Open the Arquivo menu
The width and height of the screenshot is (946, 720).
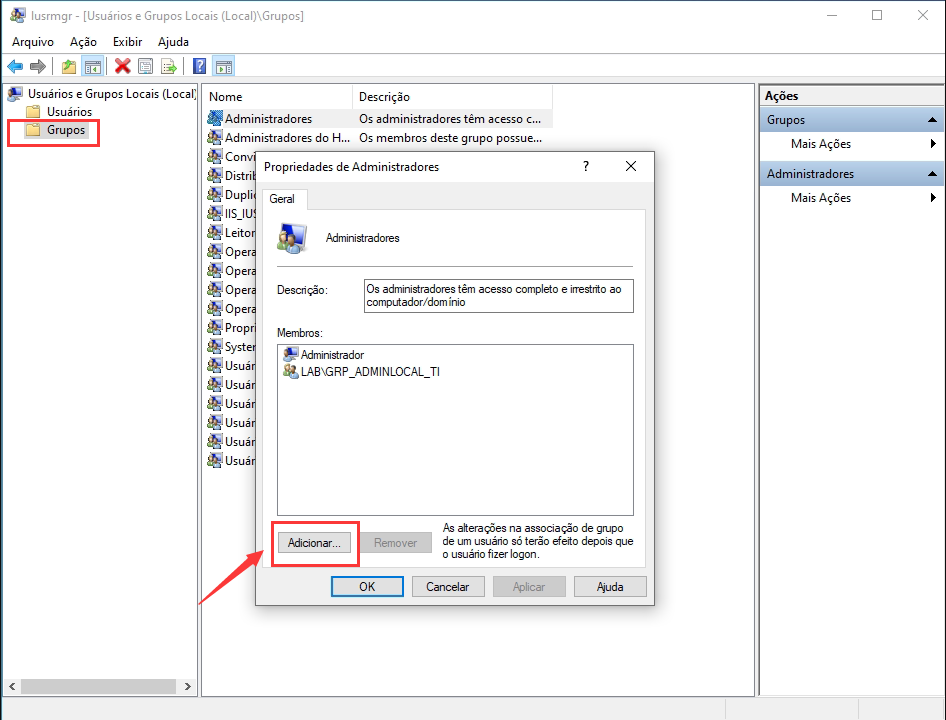pos(33,41)
